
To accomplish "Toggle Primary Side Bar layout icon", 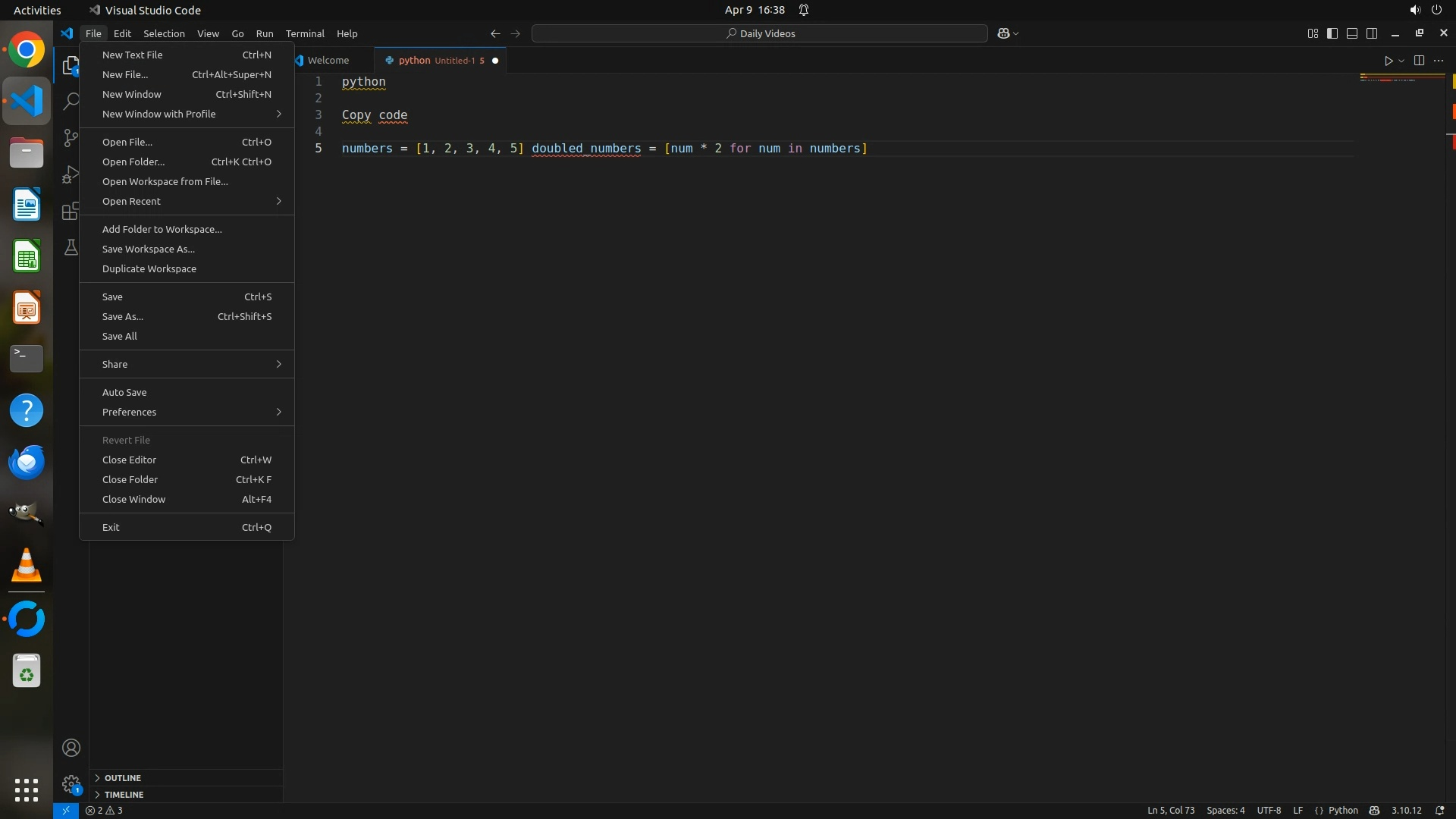I will tap(1332, 33).
